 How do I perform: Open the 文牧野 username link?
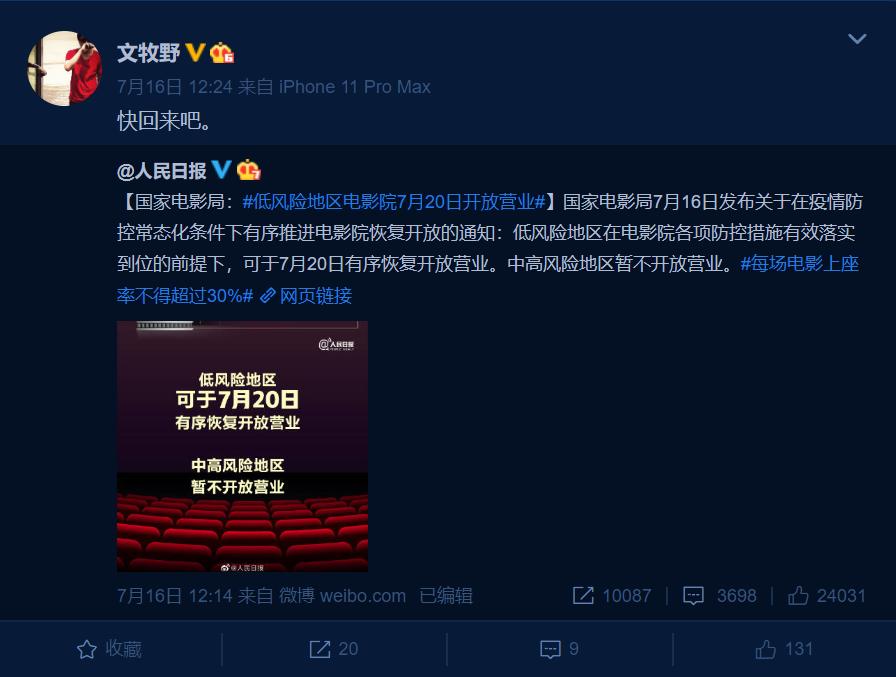point(148,53)
